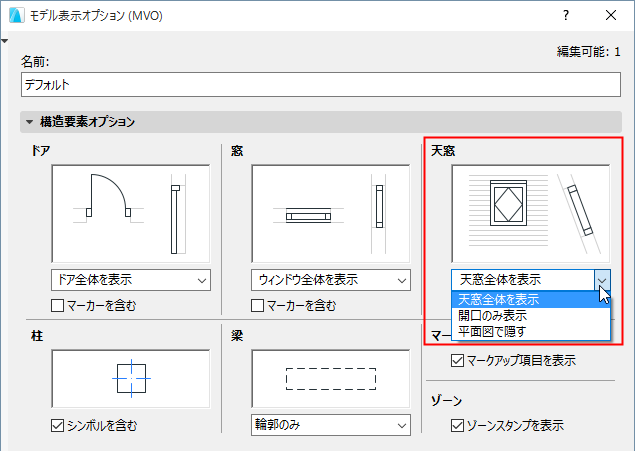Uncheck マークアップ項目を表示 checkbox
The image size is (635, 451).
[457, 360]
